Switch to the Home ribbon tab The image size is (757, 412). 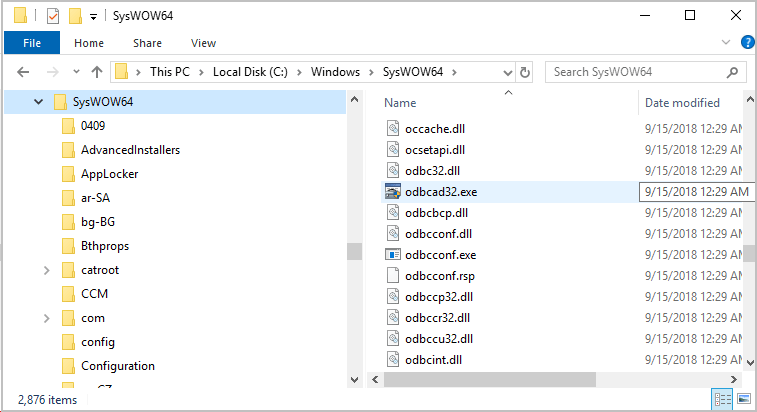pyautogui.click(x=89, y=43)
